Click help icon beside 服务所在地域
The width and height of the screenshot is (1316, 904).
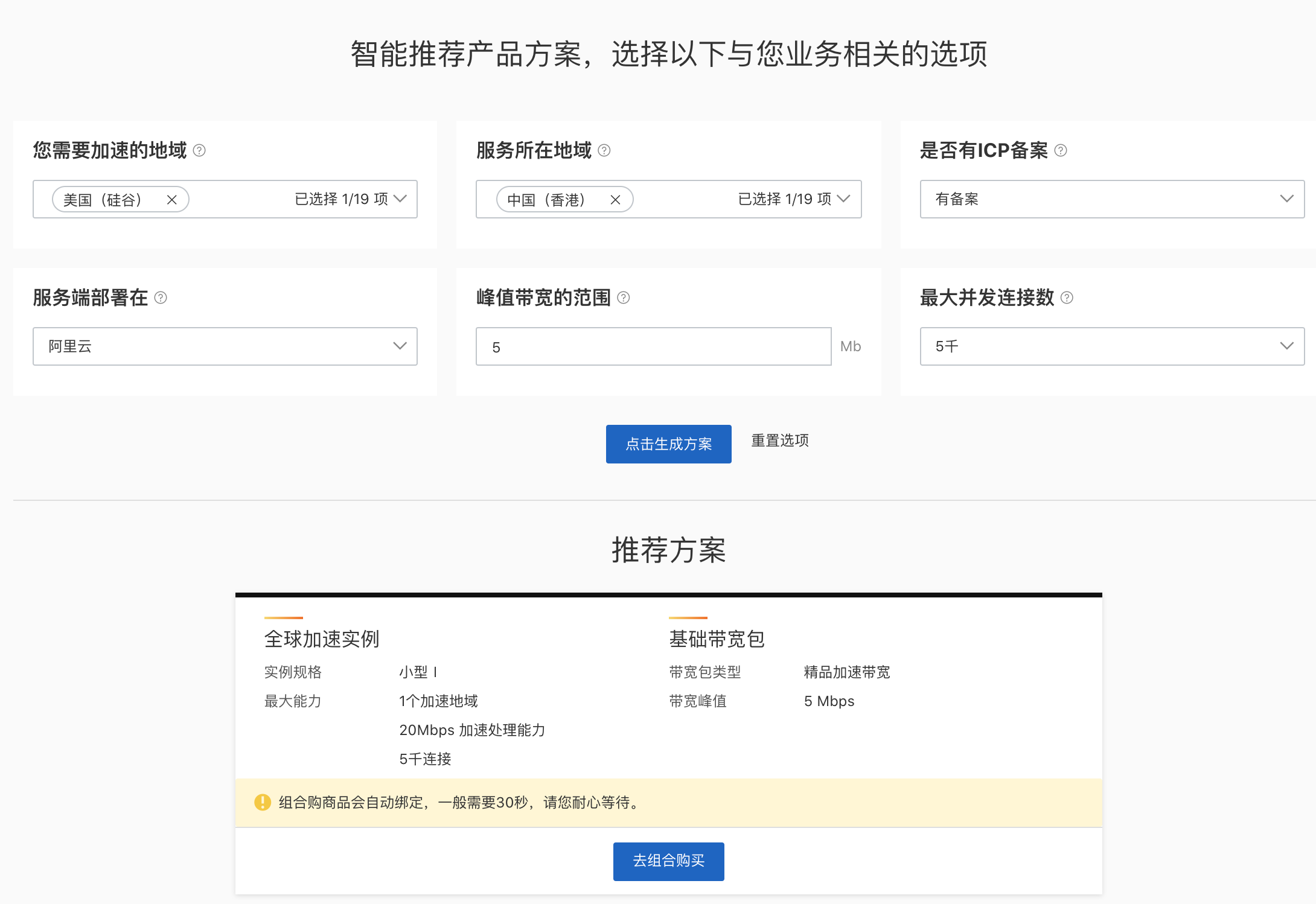(604, 150)
